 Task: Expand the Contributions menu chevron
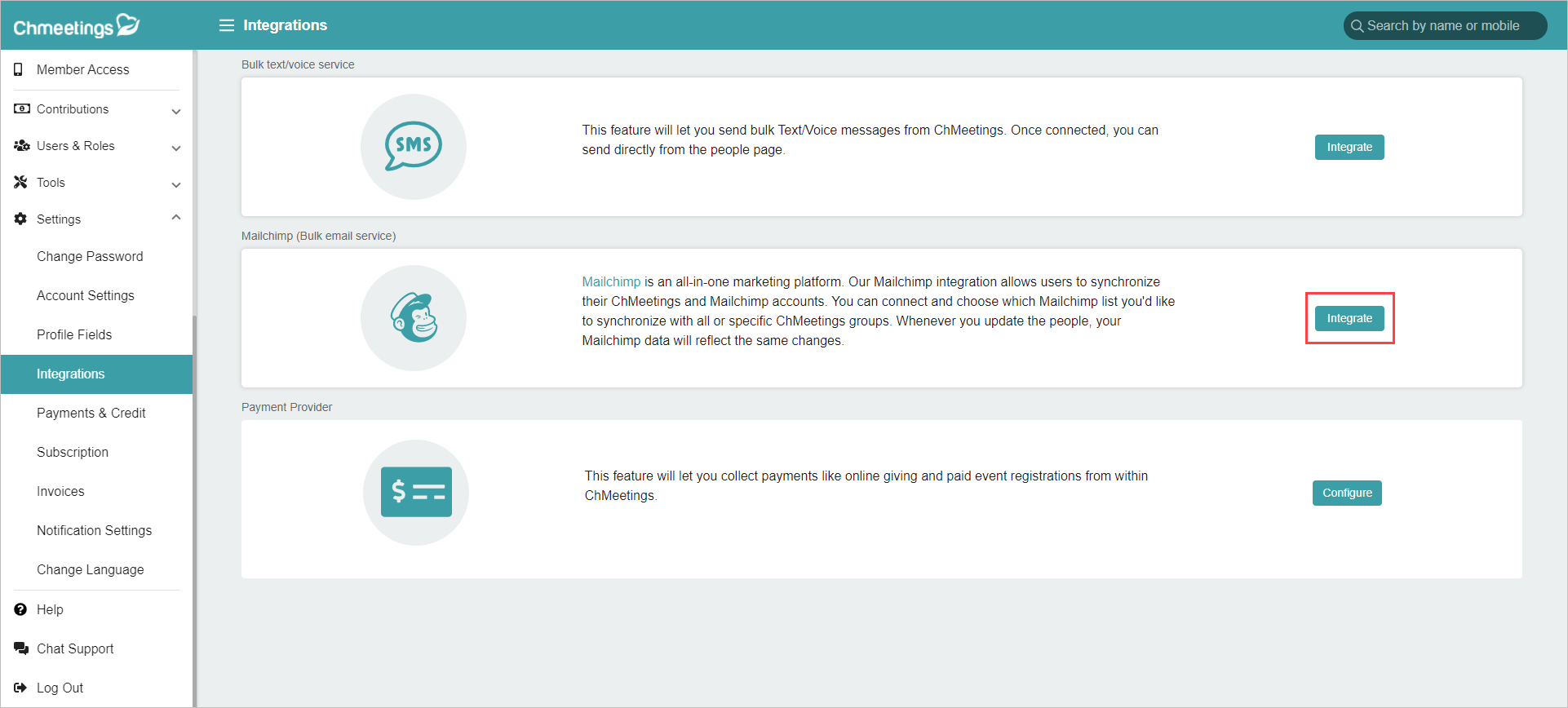[x=175, y=111]
